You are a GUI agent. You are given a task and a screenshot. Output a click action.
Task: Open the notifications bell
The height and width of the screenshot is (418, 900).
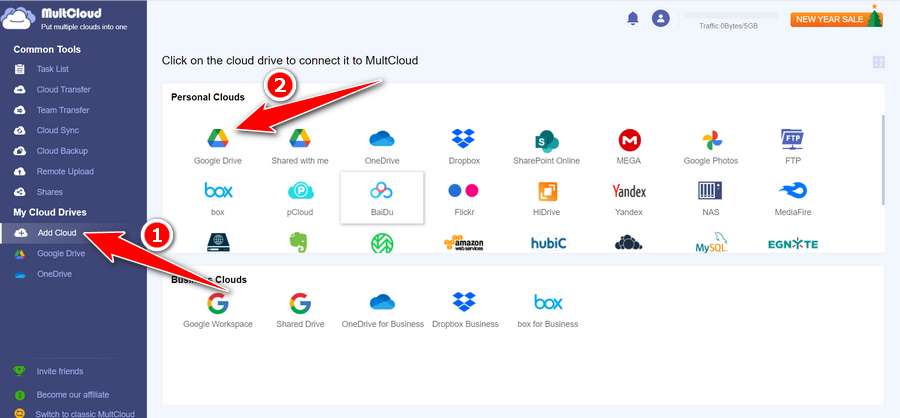point(633,18)
